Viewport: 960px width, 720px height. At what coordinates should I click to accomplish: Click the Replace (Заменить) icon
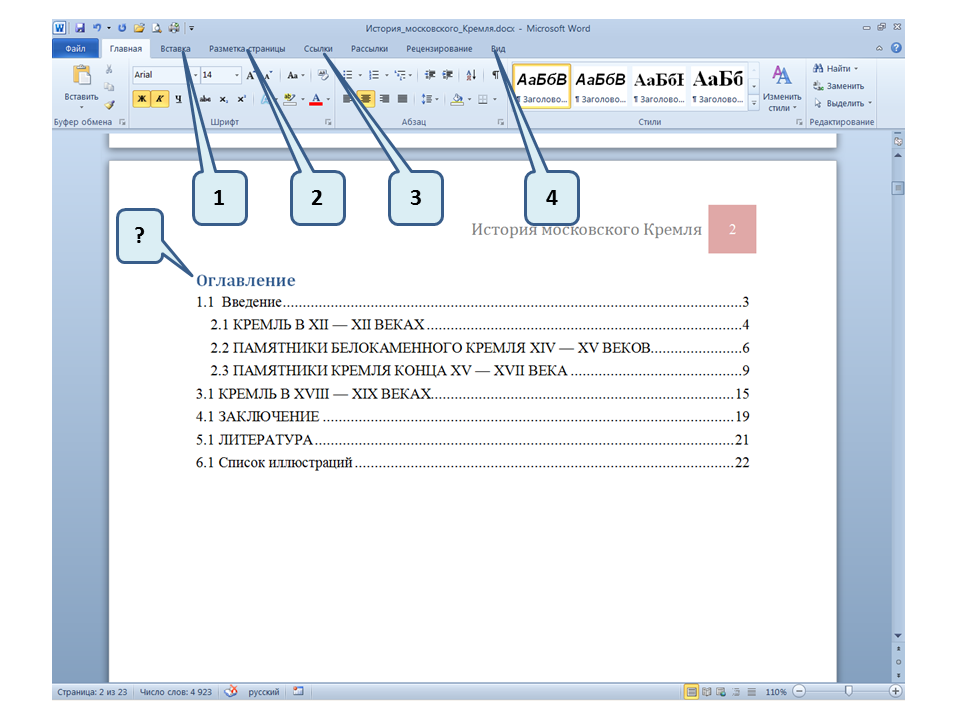point(838,86)
